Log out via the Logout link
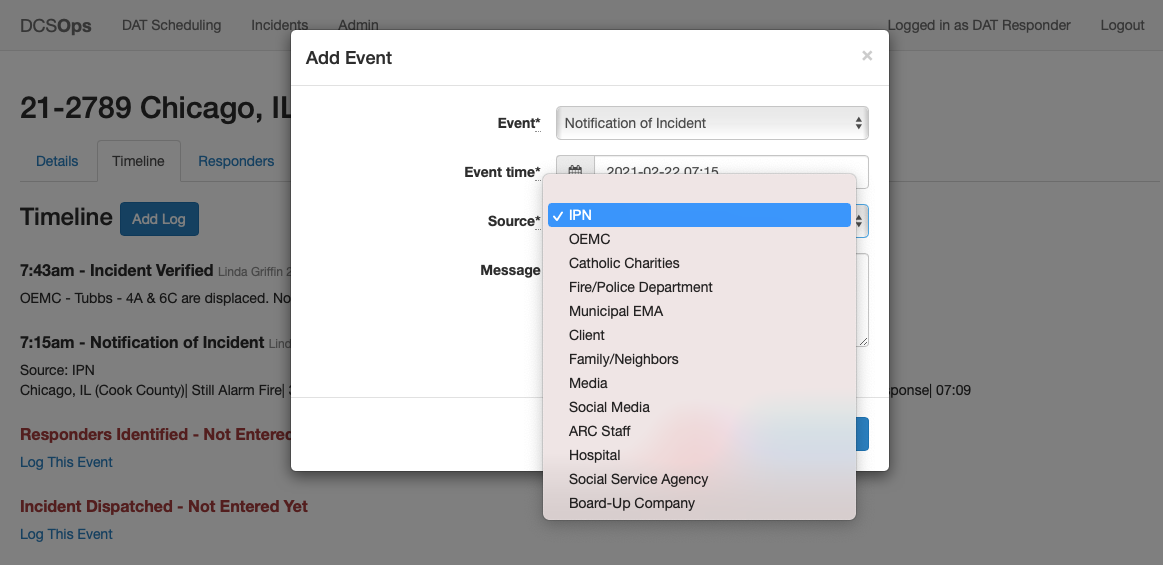1163x565 pixels. 1122,25
